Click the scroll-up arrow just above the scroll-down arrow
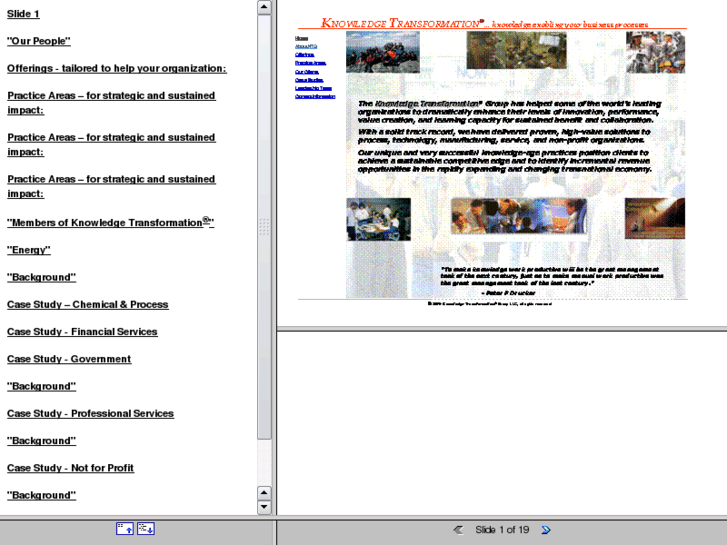Viewport: 727px width, 545px height. pyautogui.click(x=264, y=493)
